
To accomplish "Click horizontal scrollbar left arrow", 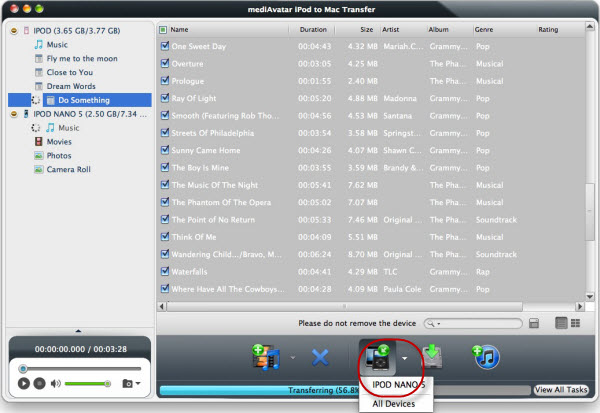I will pyautogui.click(x=162, y=306).
